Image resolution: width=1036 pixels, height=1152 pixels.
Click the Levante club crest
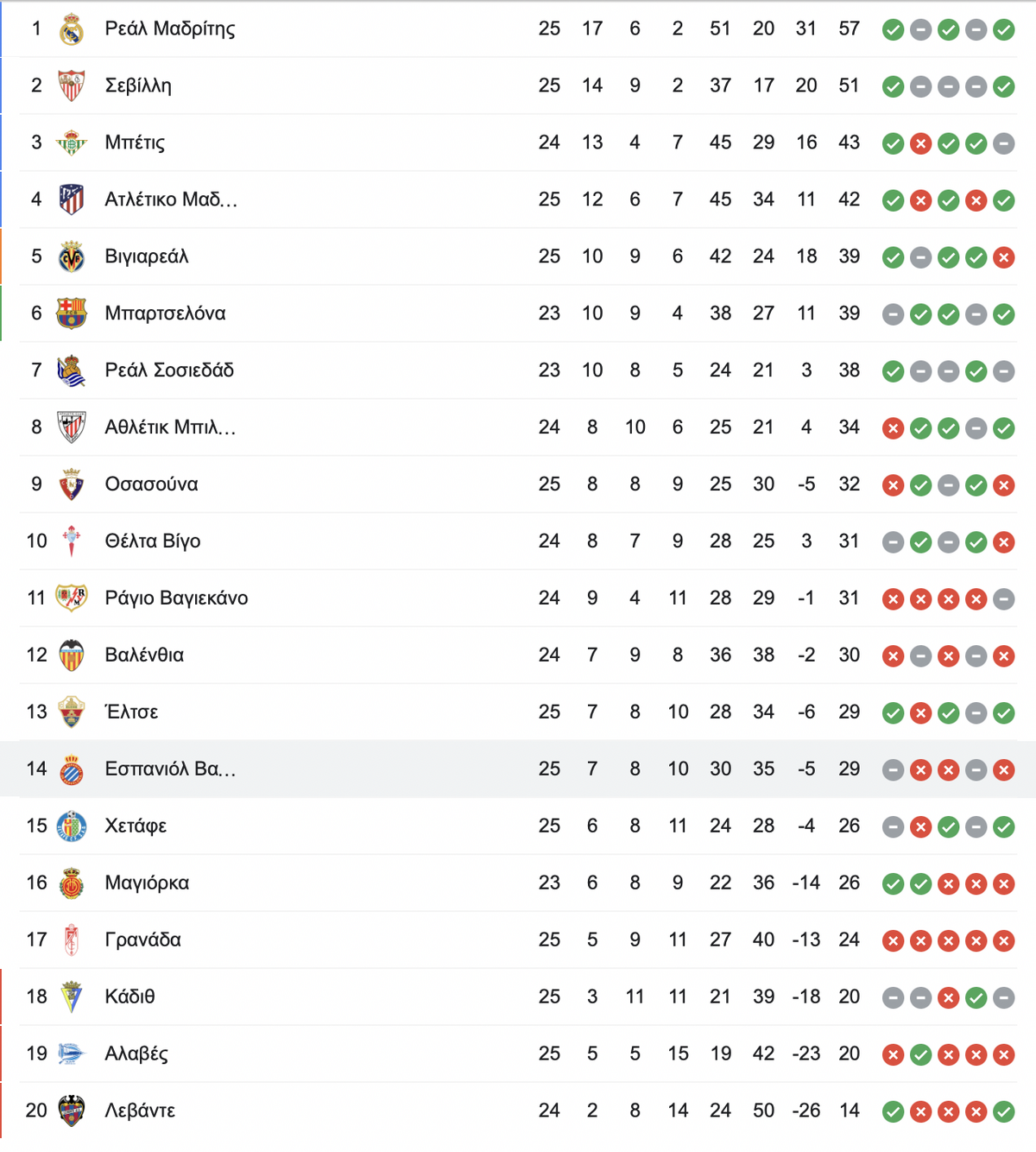point(72,1111)
